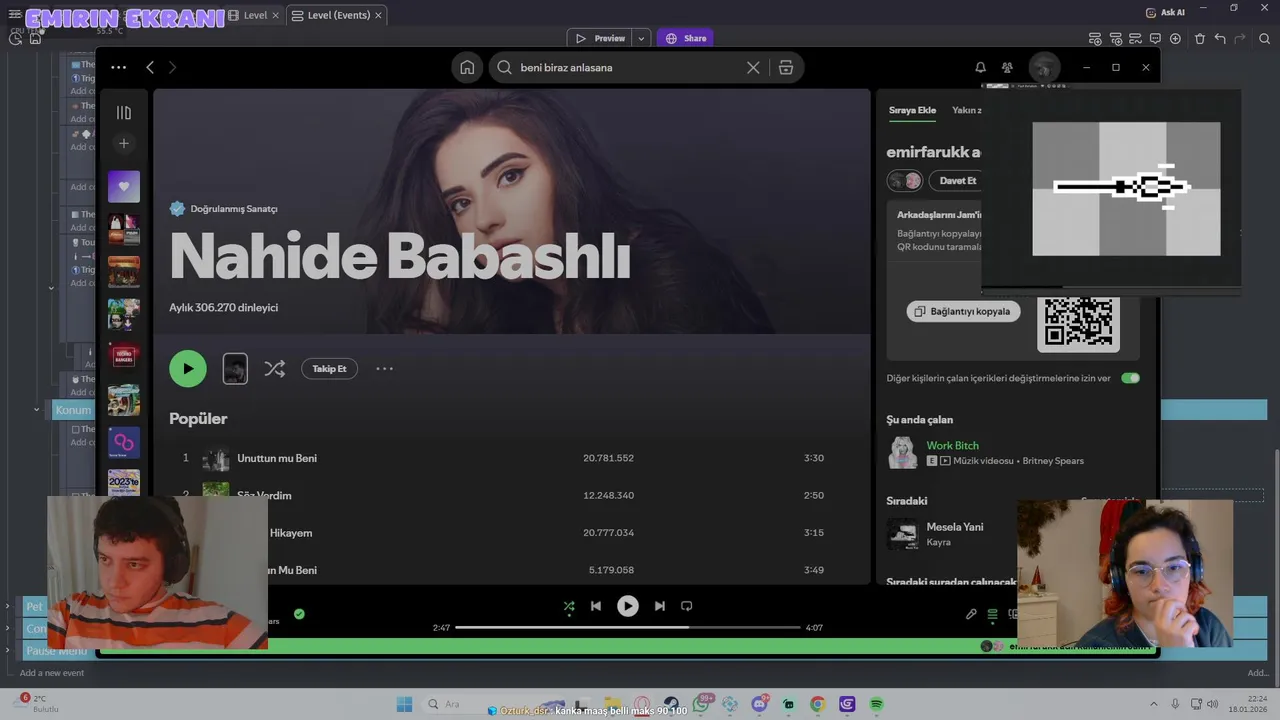Pause or play in bottom player bar
Image resolution: width=1280 pixels, height=720 pixels.
point(628,606)
